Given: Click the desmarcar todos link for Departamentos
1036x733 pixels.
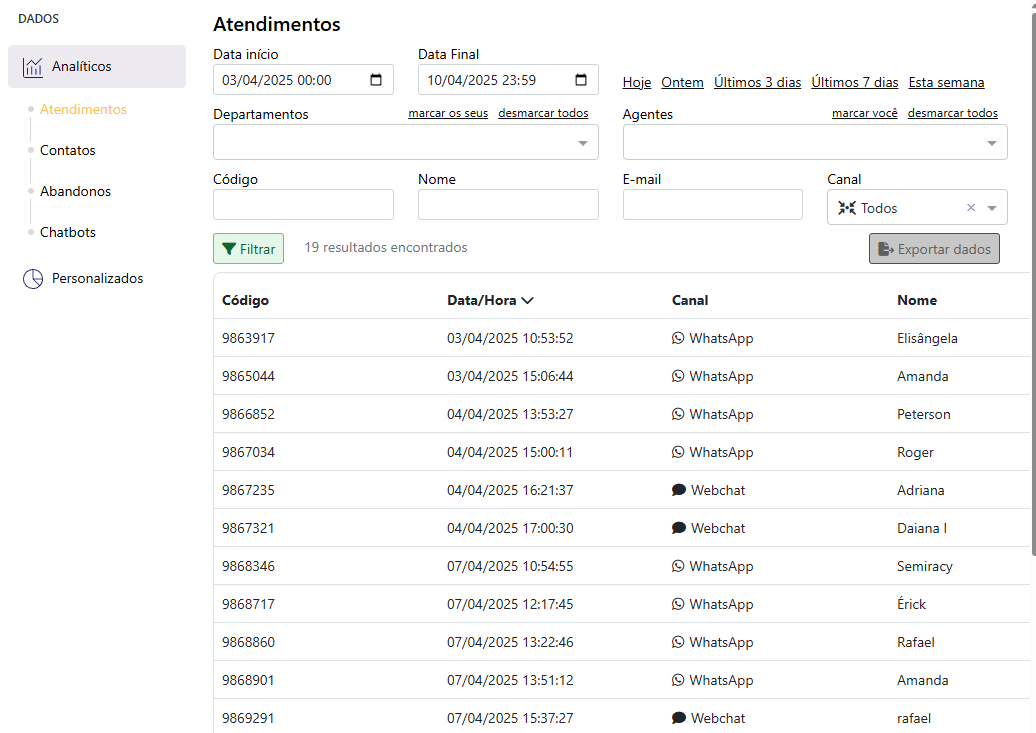Looking at the screenshot, I should [543, 113].
